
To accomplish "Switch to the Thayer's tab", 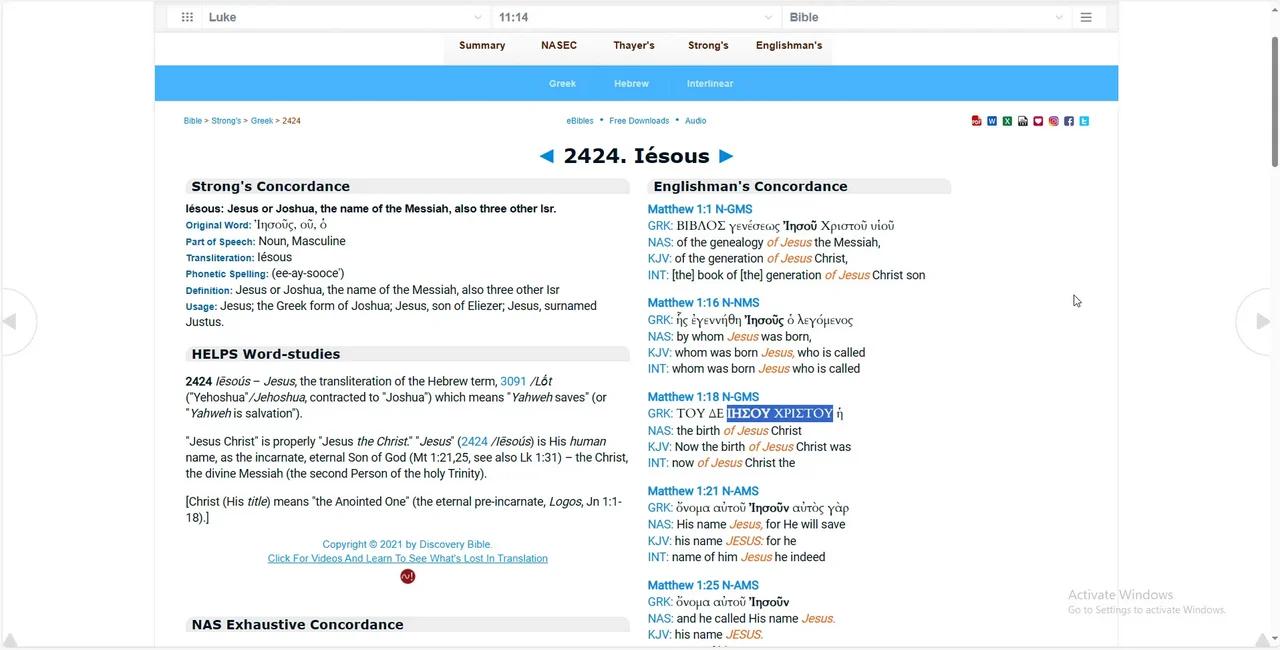I will pyautogui.click(x=634, y=45).
